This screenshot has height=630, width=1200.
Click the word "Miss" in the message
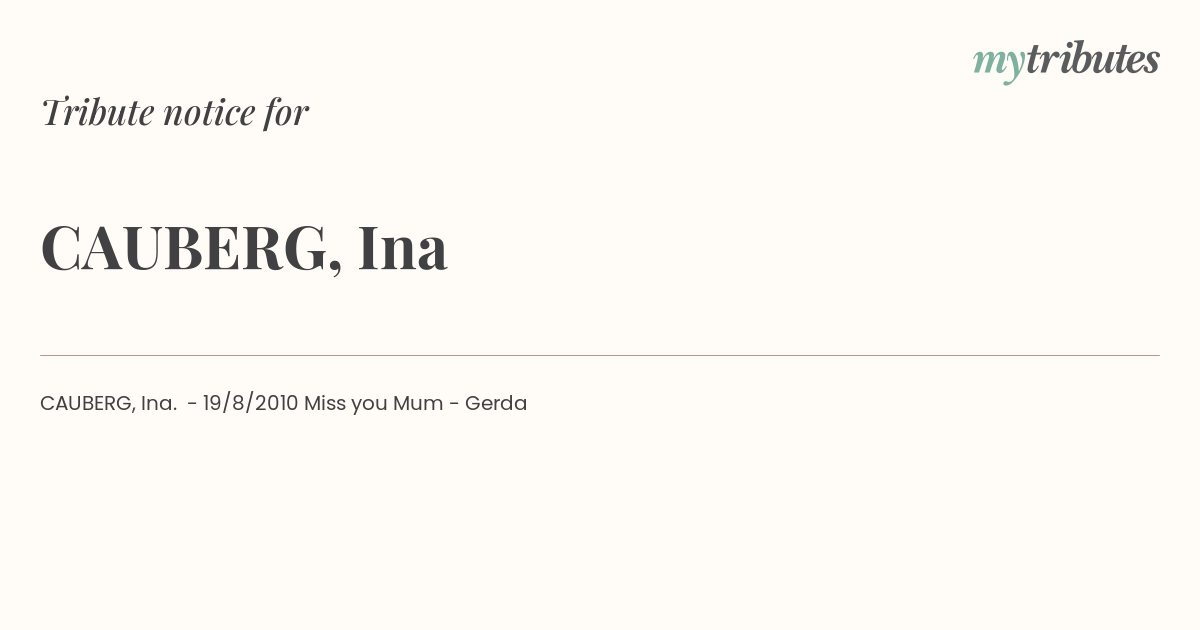[324, 403]
